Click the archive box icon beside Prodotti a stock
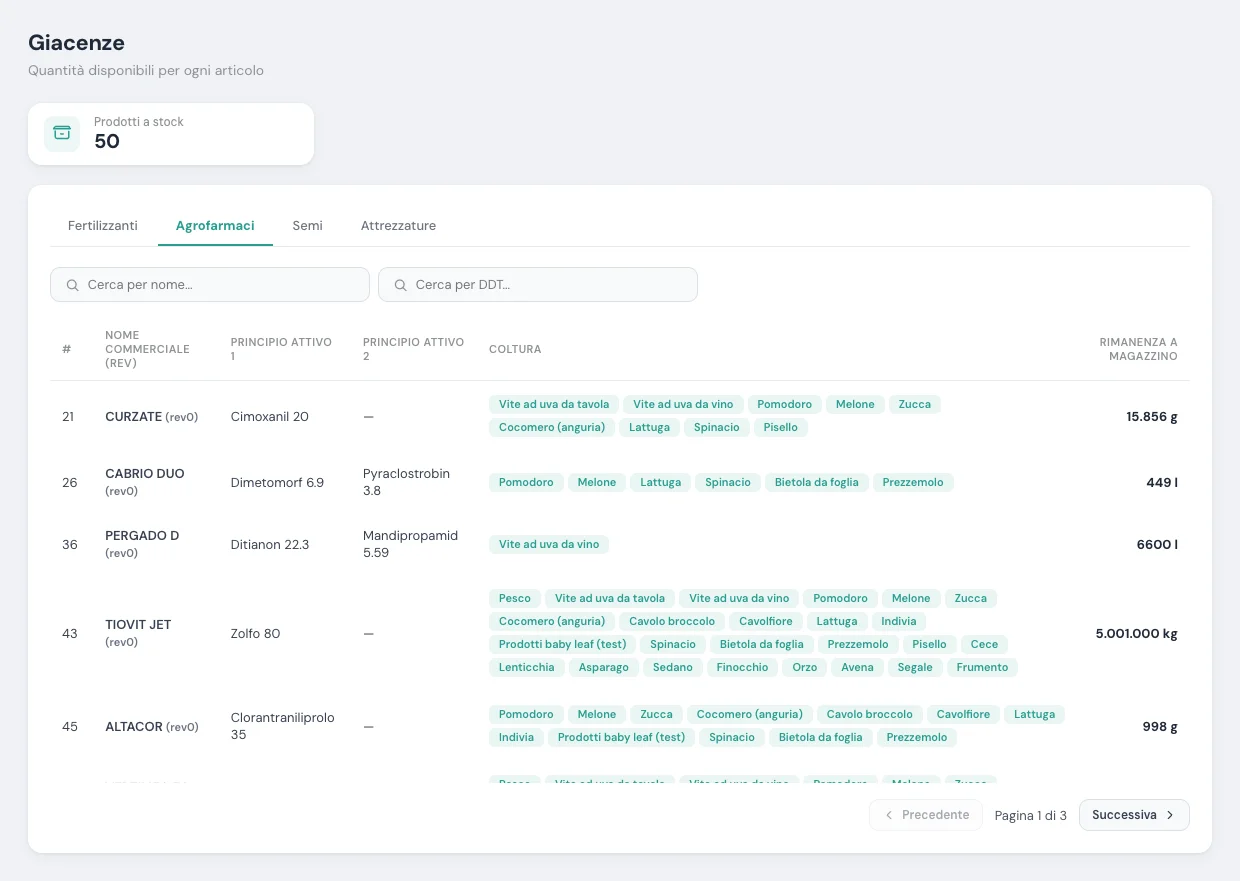Image resolution: width=1240 pixels, height=881 pixels. coord(62,133)
